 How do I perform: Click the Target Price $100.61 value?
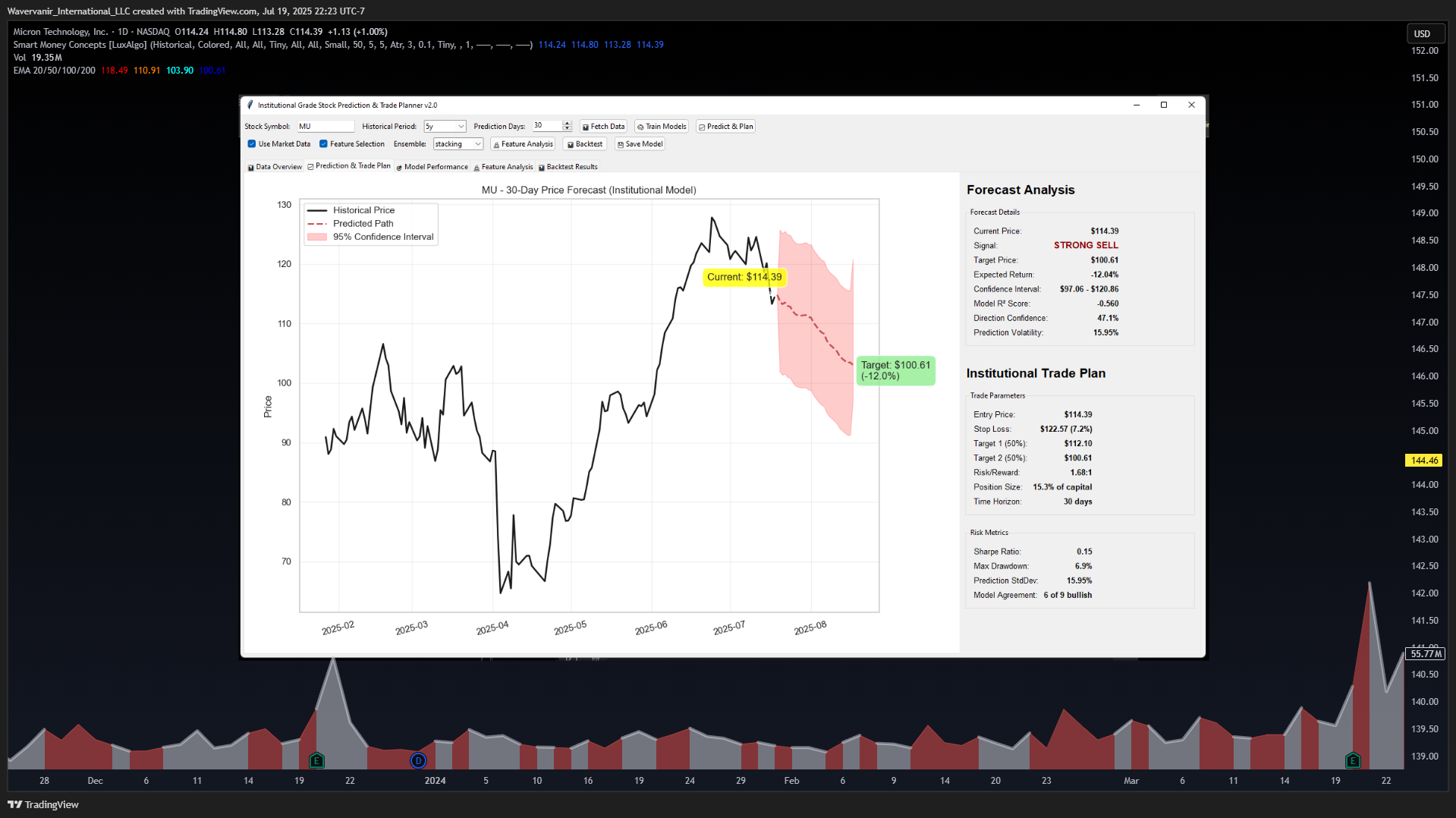1104,260
